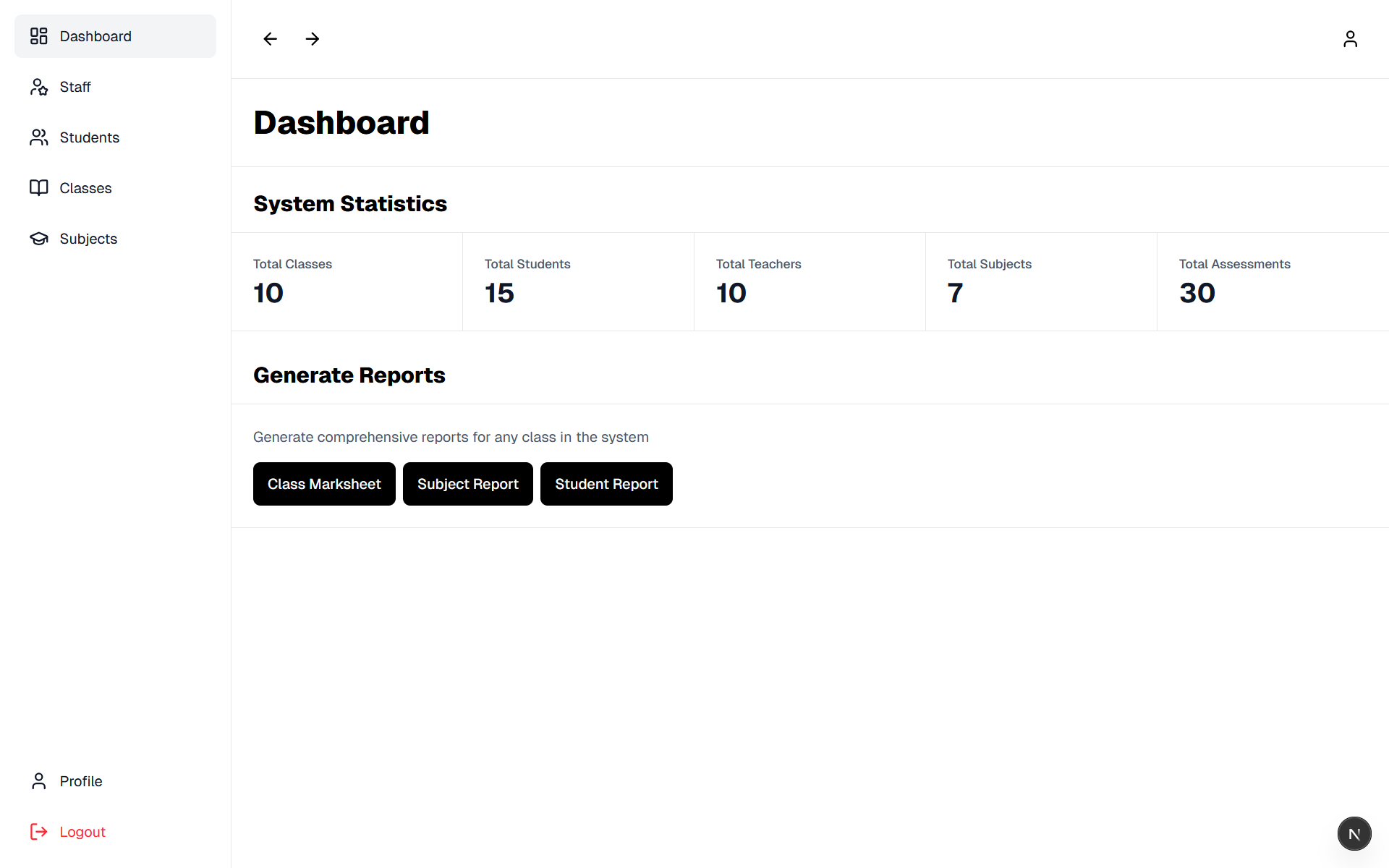Click the Total Students value 15
The height and width of the screenshot is (868, 1389).
[x=499, y=293]
